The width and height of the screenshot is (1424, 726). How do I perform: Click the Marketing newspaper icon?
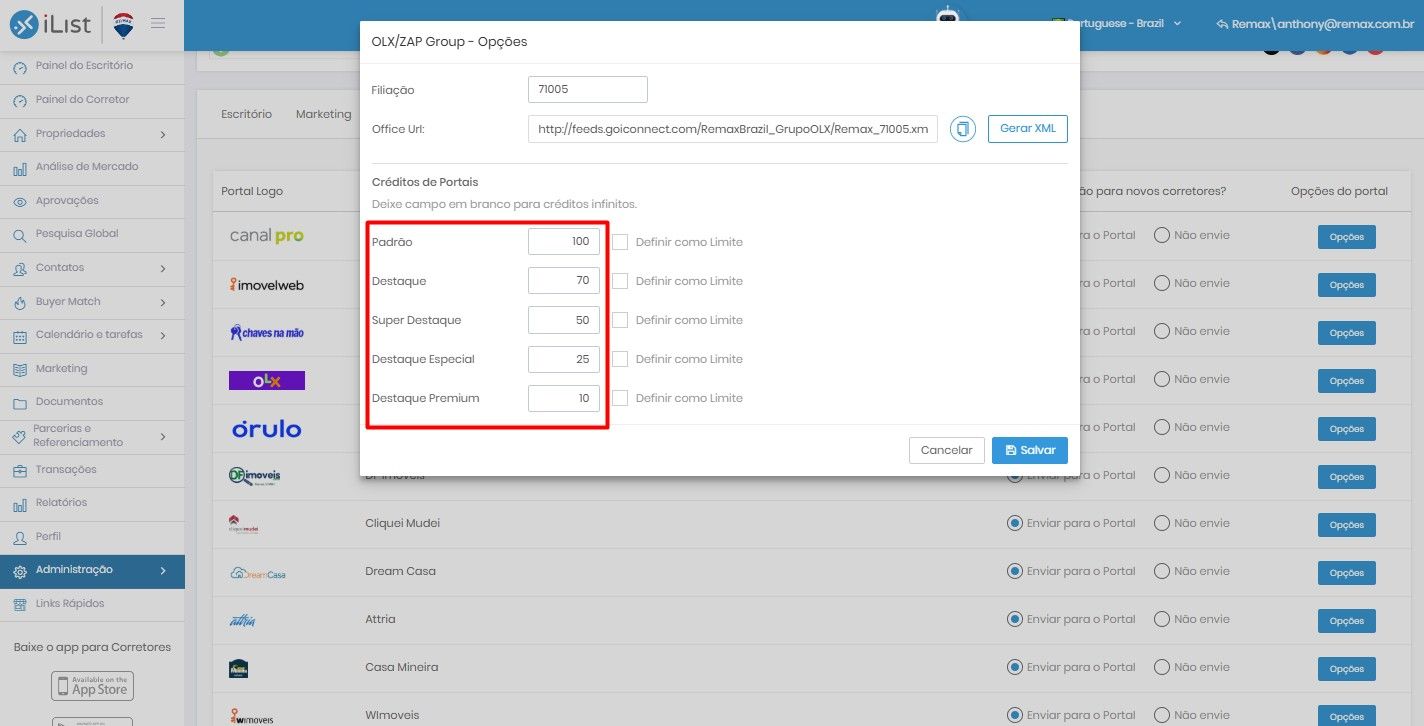pos(20,369)
